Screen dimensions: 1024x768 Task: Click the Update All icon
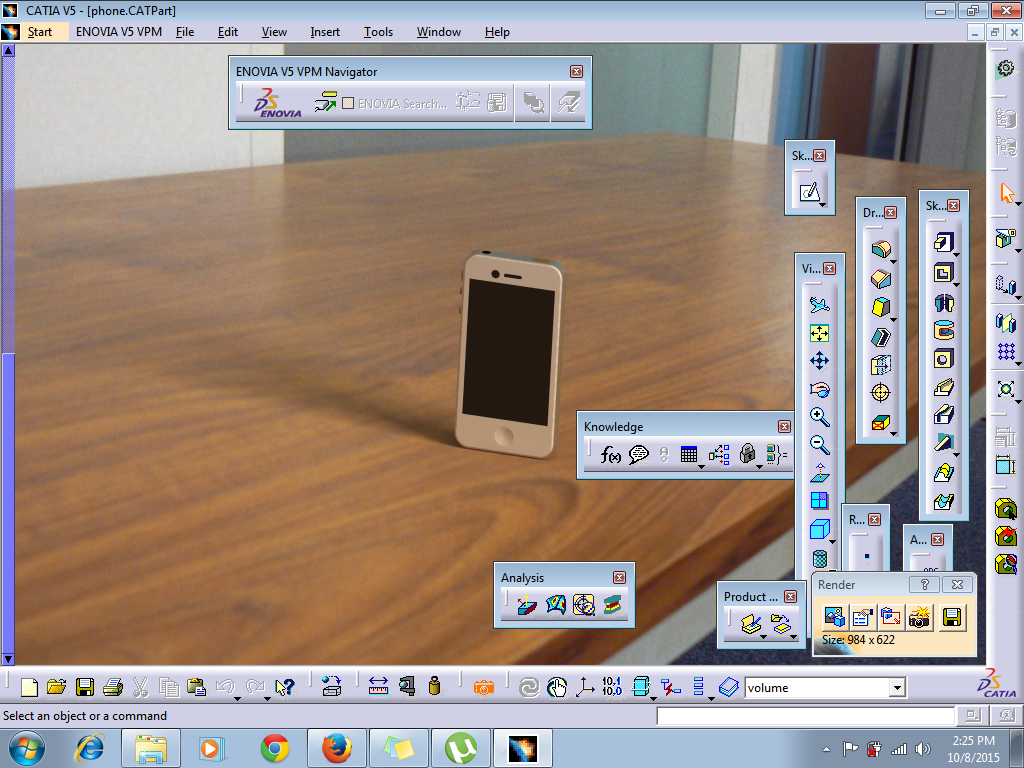pyautogui.click(x=528, y=687)
